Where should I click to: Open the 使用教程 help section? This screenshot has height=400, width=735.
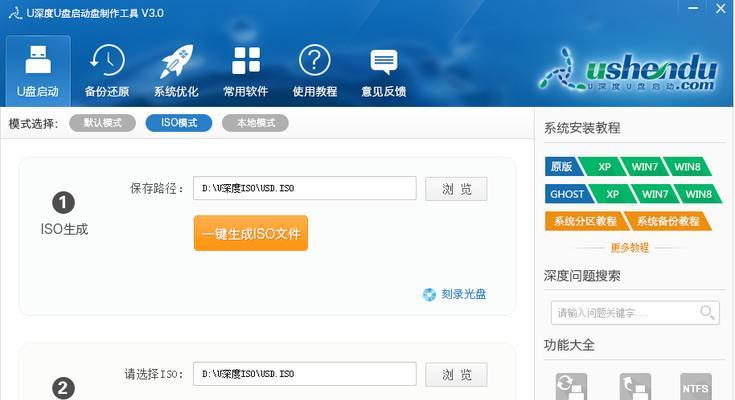tap(315, 71)
